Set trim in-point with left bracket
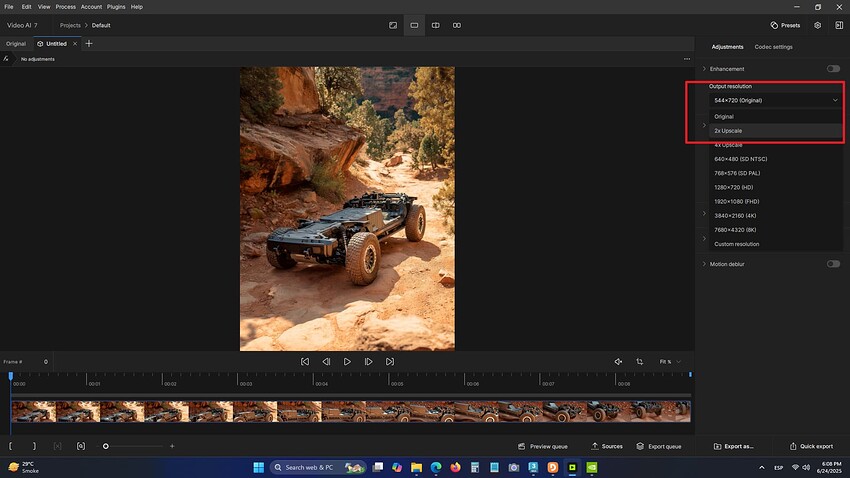The height and width of the screenshot is (478, 850). (x=10, y=446)
